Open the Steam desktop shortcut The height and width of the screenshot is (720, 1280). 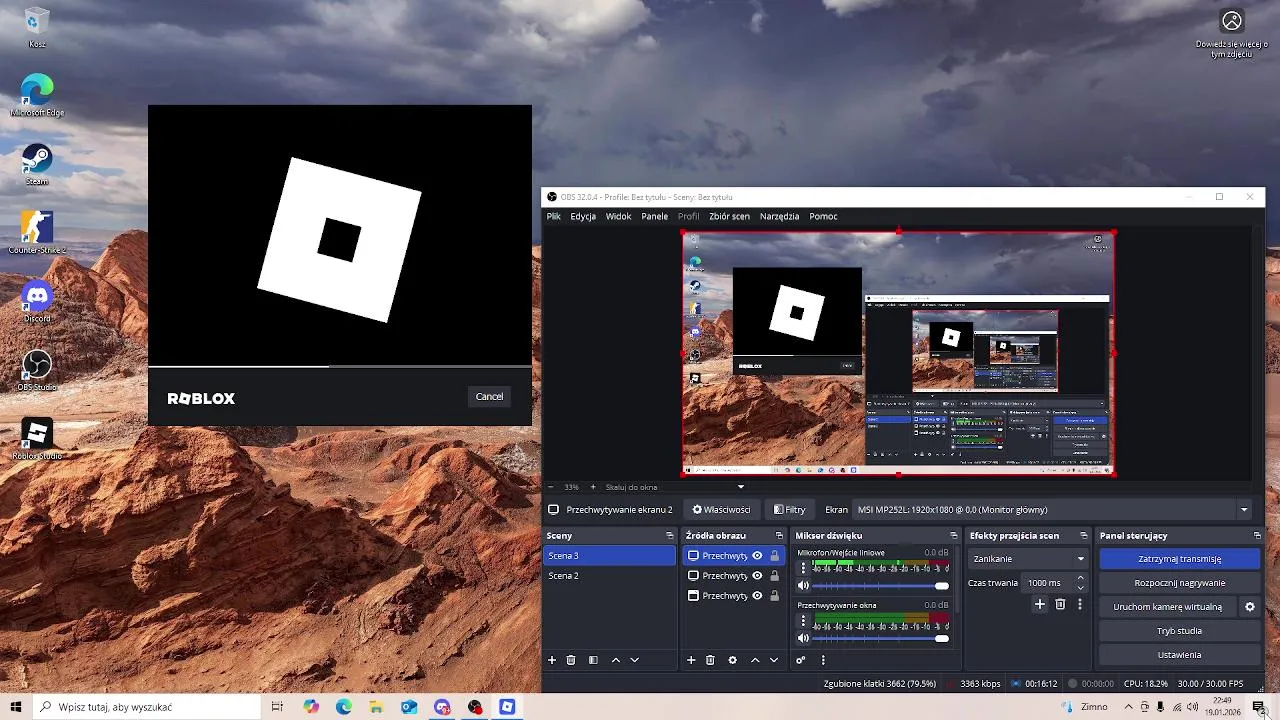pos(37,164)
